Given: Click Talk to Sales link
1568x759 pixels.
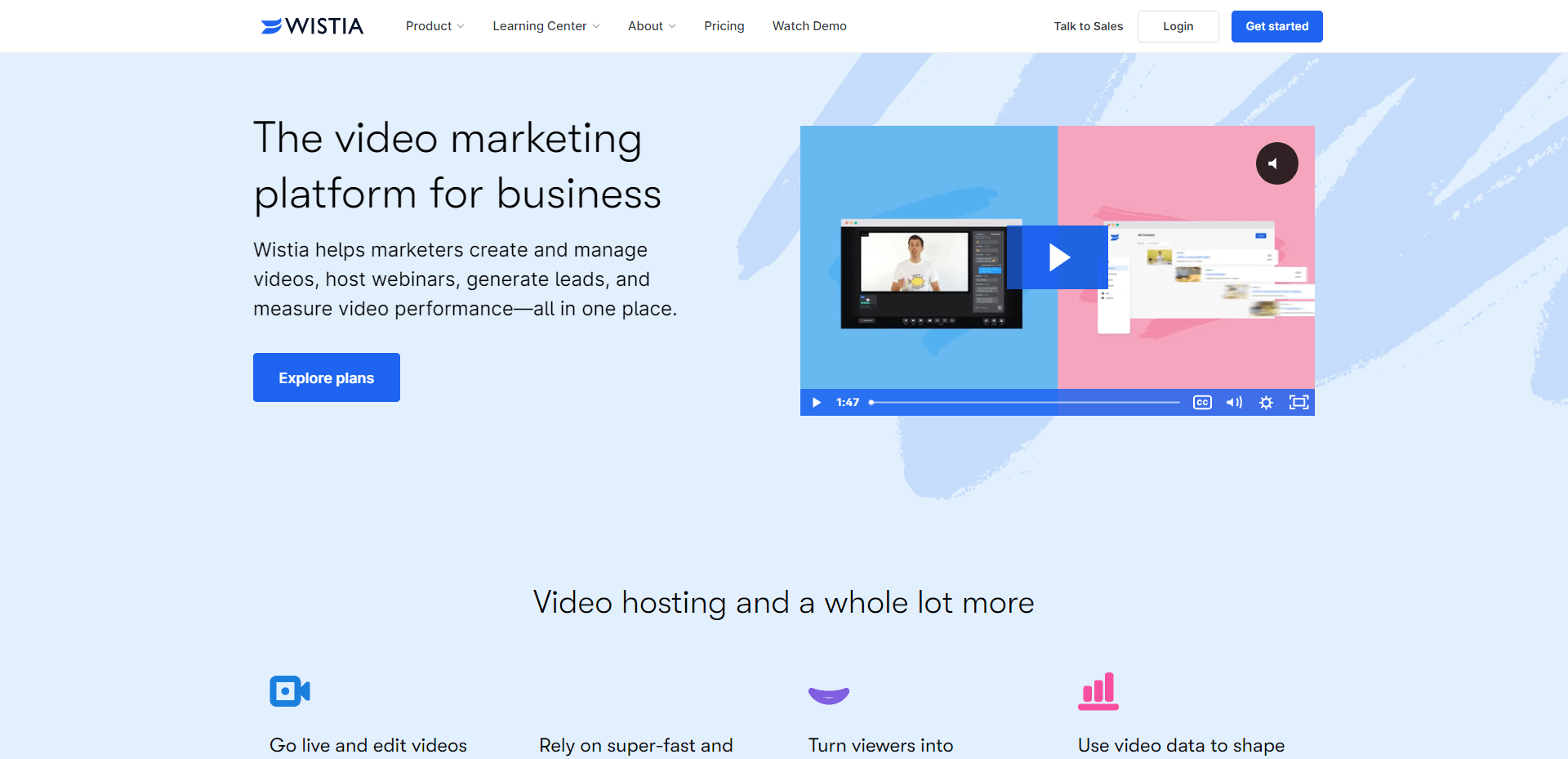Looking at the screenshot, I should click(1088, 26).
